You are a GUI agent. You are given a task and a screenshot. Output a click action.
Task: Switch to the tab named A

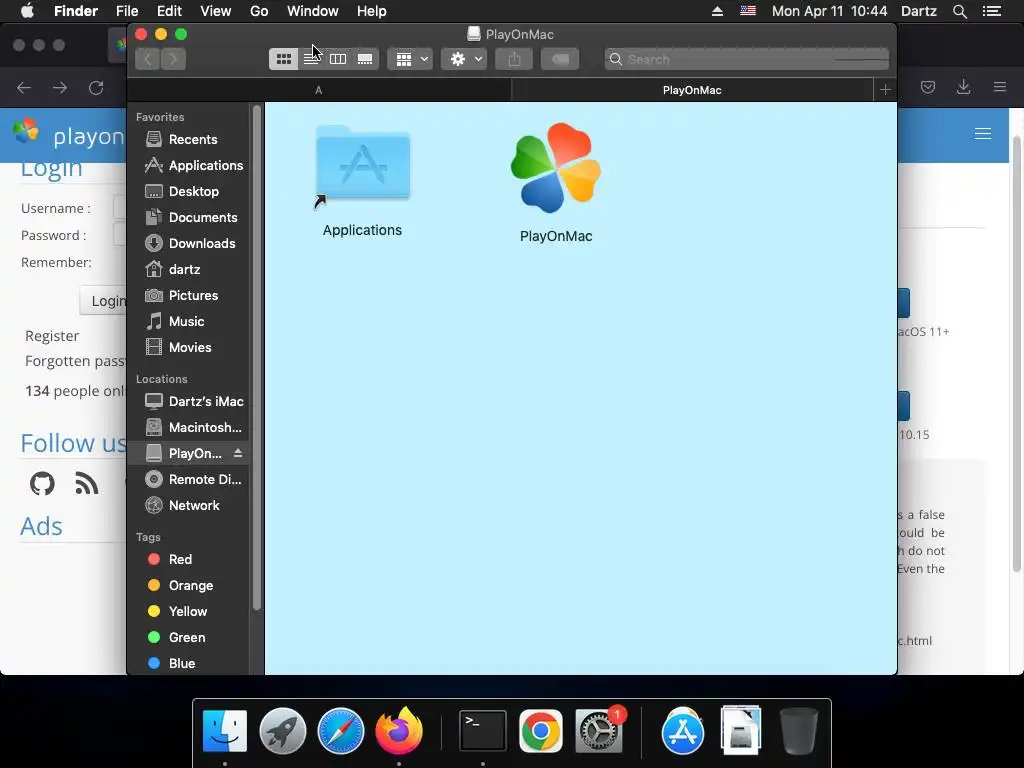pyautogui.click(x=319, y=90)
